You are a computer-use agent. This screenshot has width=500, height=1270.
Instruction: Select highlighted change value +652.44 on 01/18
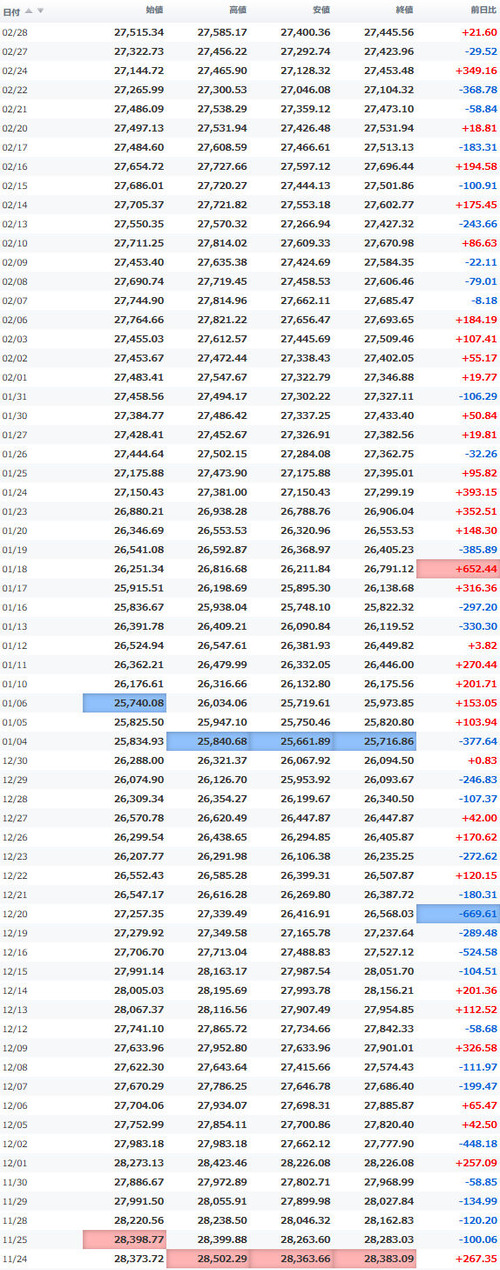458,567
